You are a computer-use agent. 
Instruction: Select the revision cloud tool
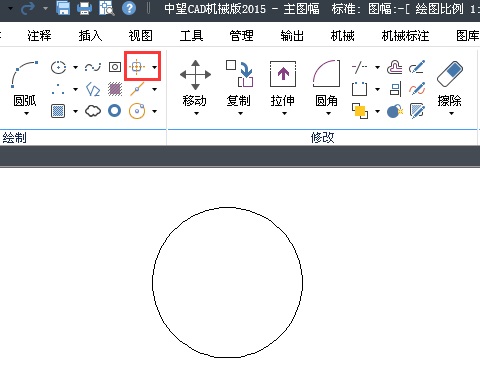[x=93, y=111]
